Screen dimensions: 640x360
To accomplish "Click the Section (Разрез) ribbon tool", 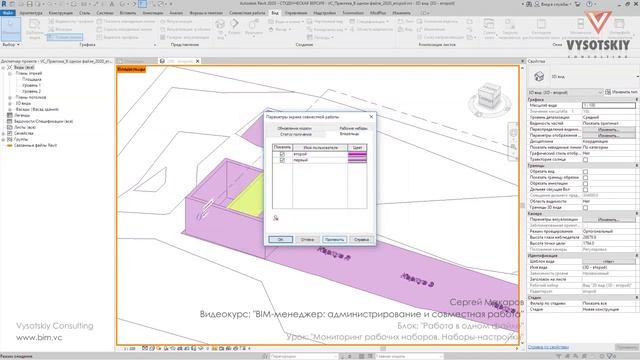I will coord(234,27).
